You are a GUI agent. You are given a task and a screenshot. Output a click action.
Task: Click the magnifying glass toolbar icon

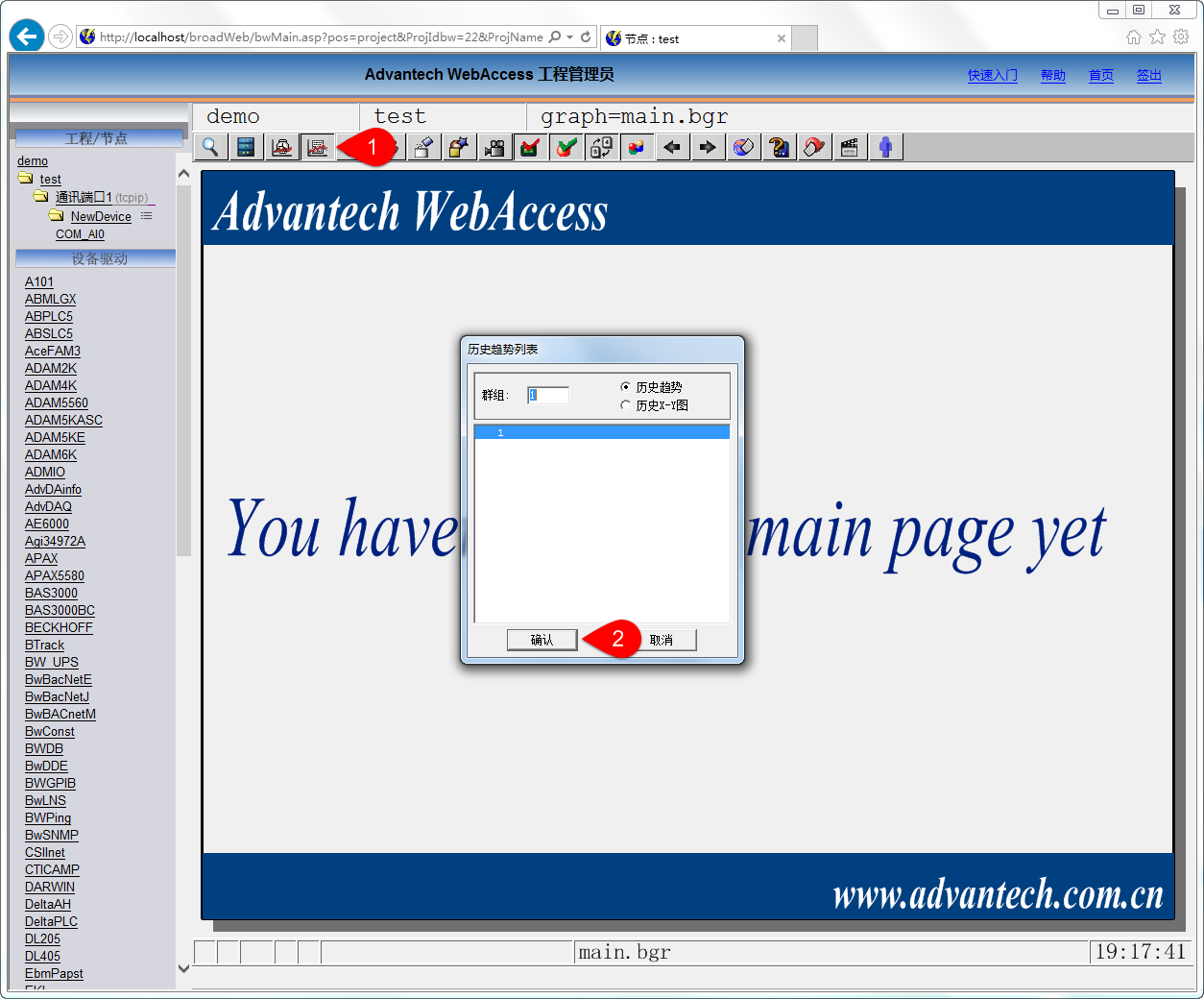coord(210,147)
